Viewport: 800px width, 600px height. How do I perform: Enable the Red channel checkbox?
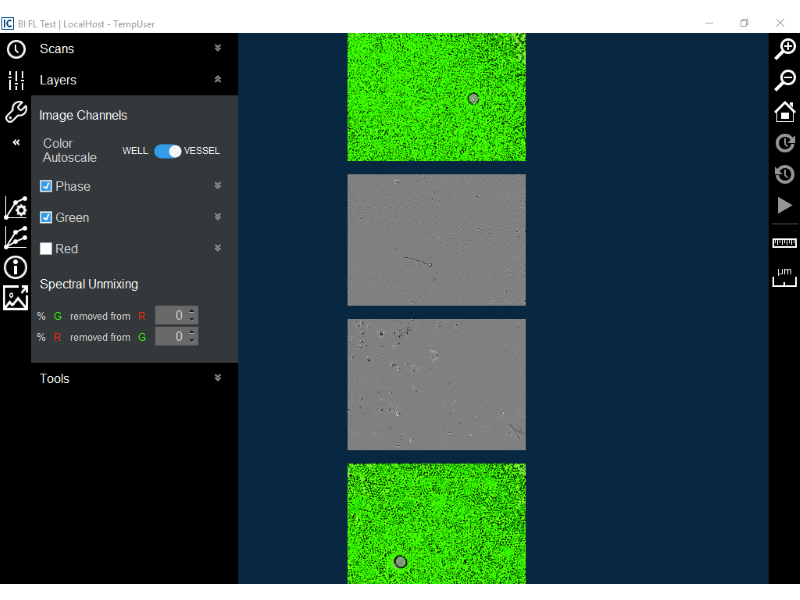pyautogui.click(x=46, y=248)
